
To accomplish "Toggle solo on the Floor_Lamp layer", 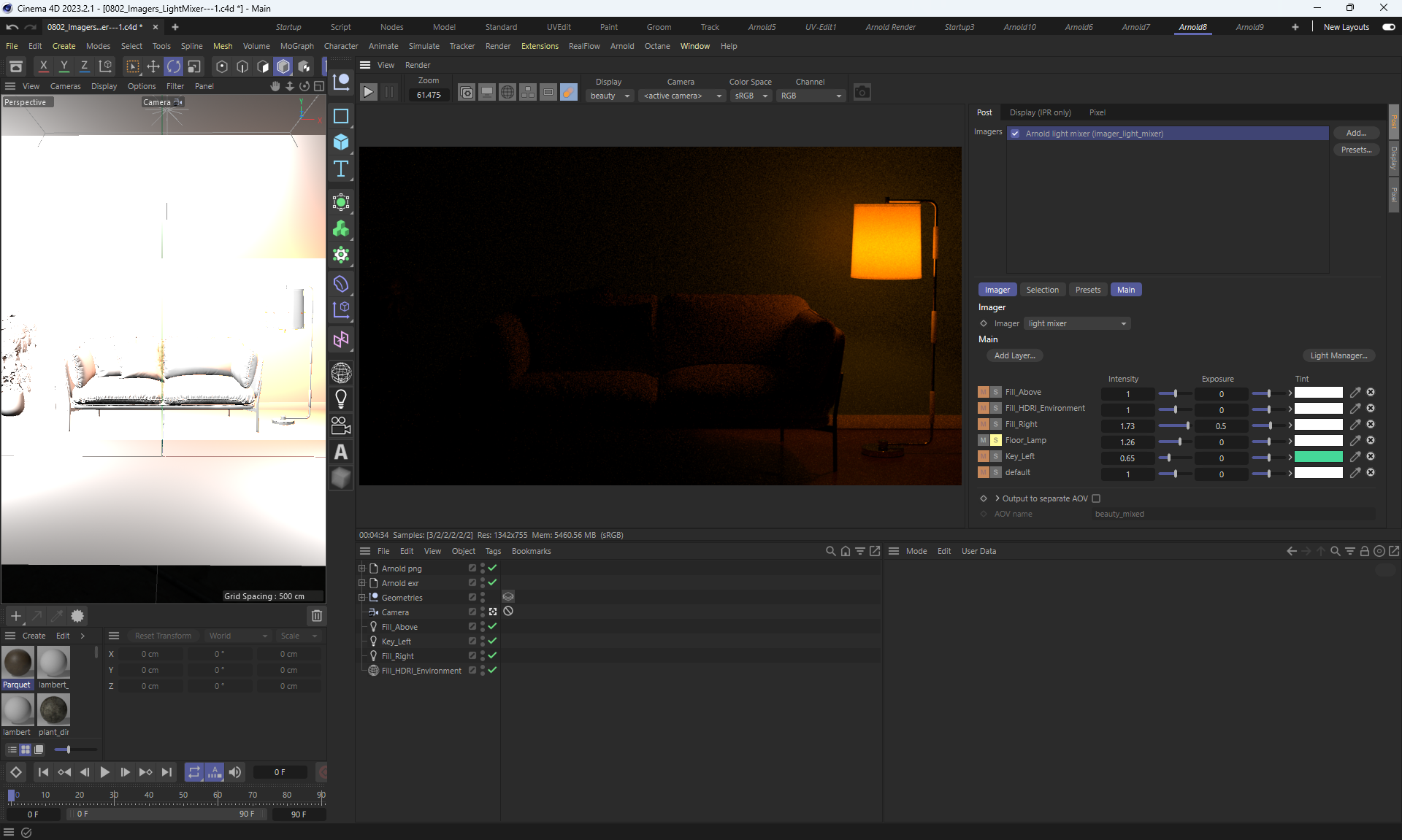I will [x=995, y=441].
